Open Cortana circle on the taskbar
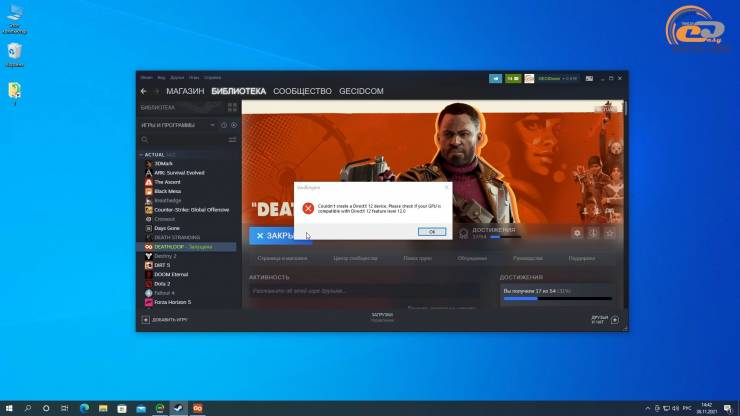This screenshot has width=740, height=416. point(46,408)
